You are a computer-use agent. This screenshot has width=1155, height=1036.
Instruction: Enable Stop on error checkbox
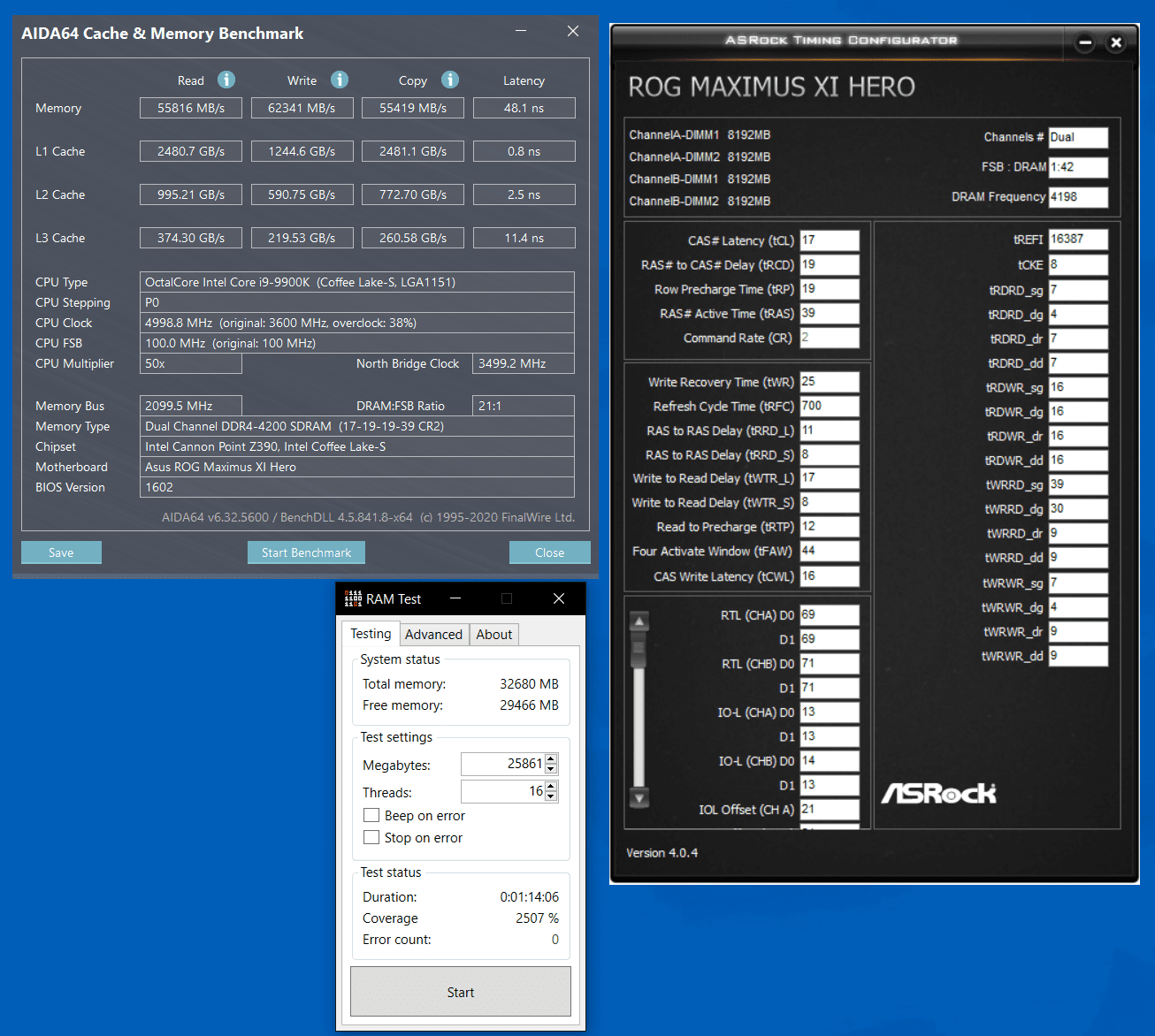click(371, 837)
